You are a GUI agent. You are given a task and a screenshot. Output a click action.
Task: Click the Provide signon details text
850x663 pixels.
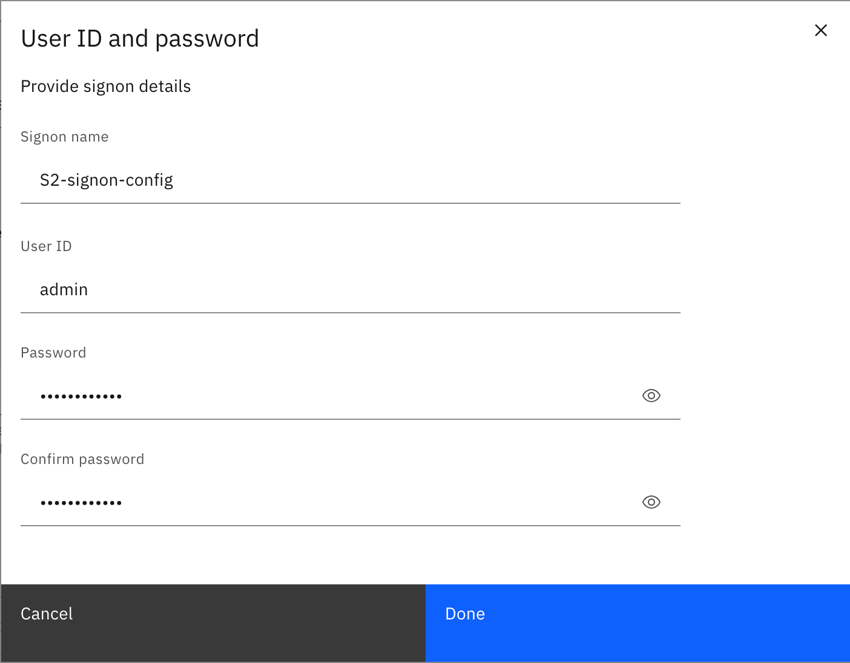click(105, 86)
